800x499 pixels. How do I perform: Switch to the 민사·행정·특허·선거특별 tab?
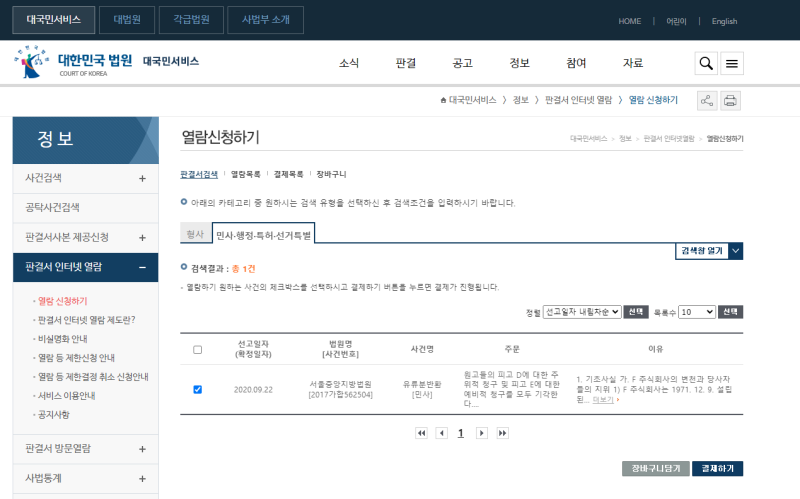[263, 234]
